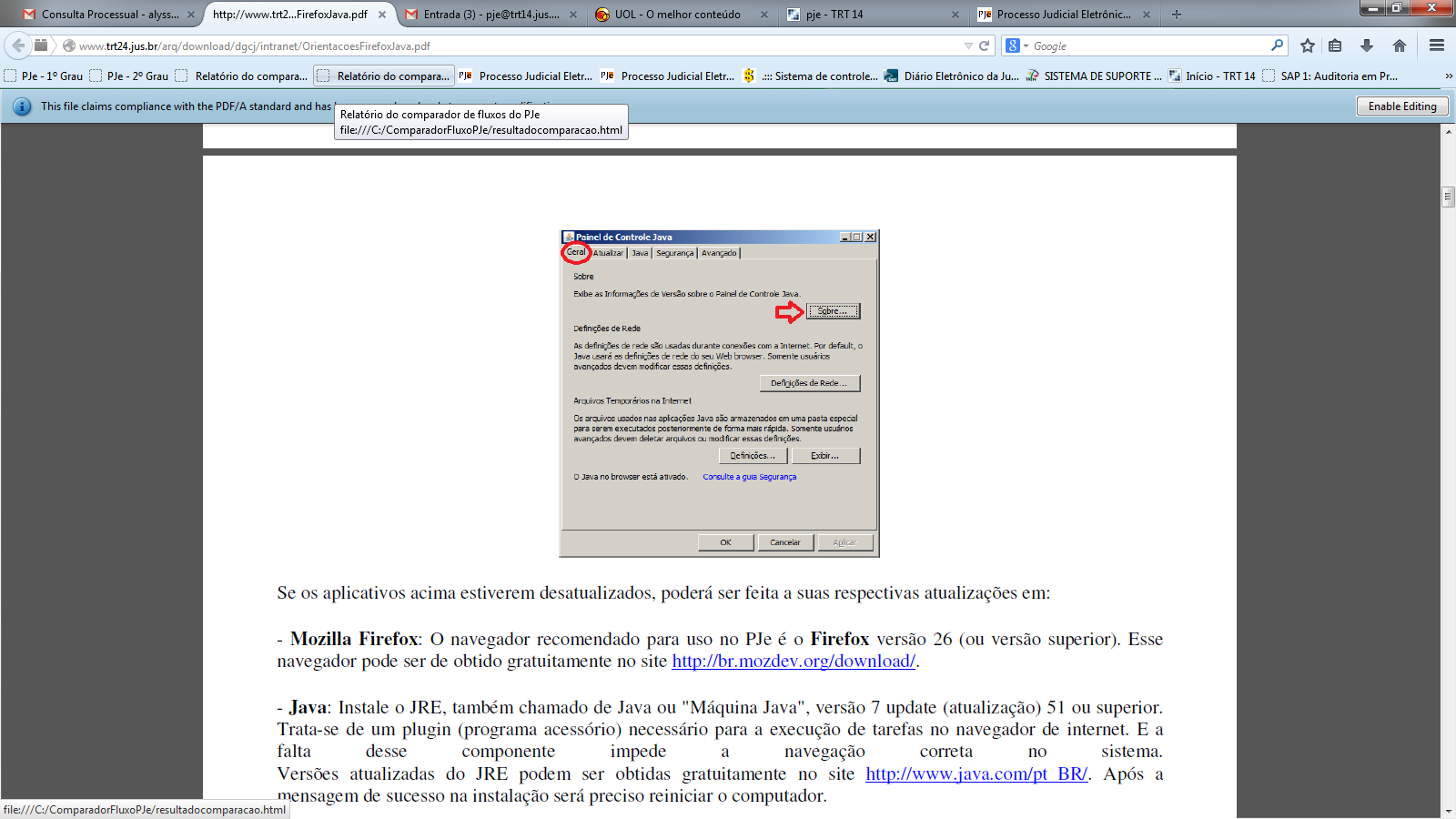Screen dimensions: 1456x819
Task: Open Firefox hamburger menu
Action: tap(1437, 45)
